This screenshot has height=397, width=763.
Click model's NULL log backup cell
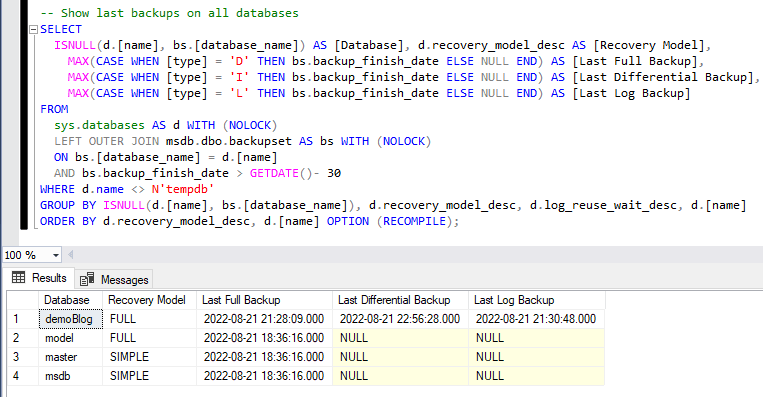click(537, 338)
